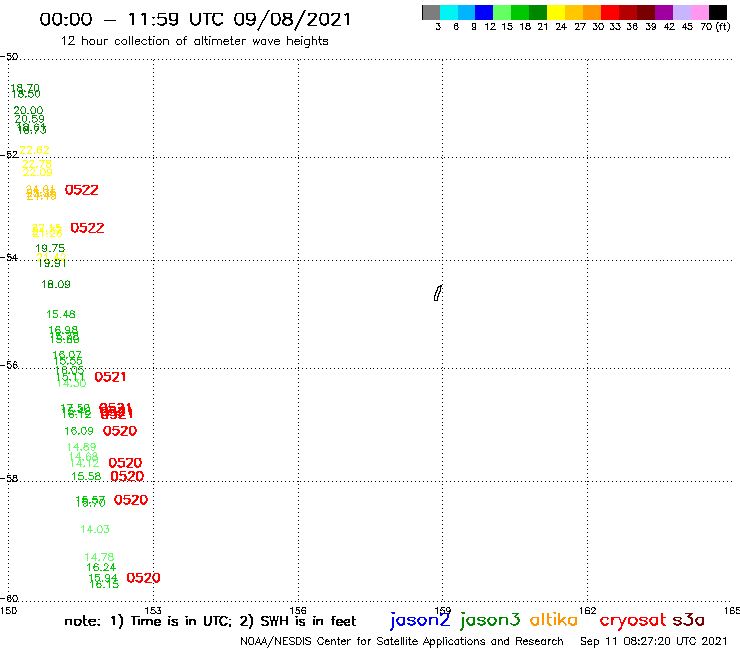
Task: Click the cyan swatch in the color legend
Action: (x=449, y=12)
